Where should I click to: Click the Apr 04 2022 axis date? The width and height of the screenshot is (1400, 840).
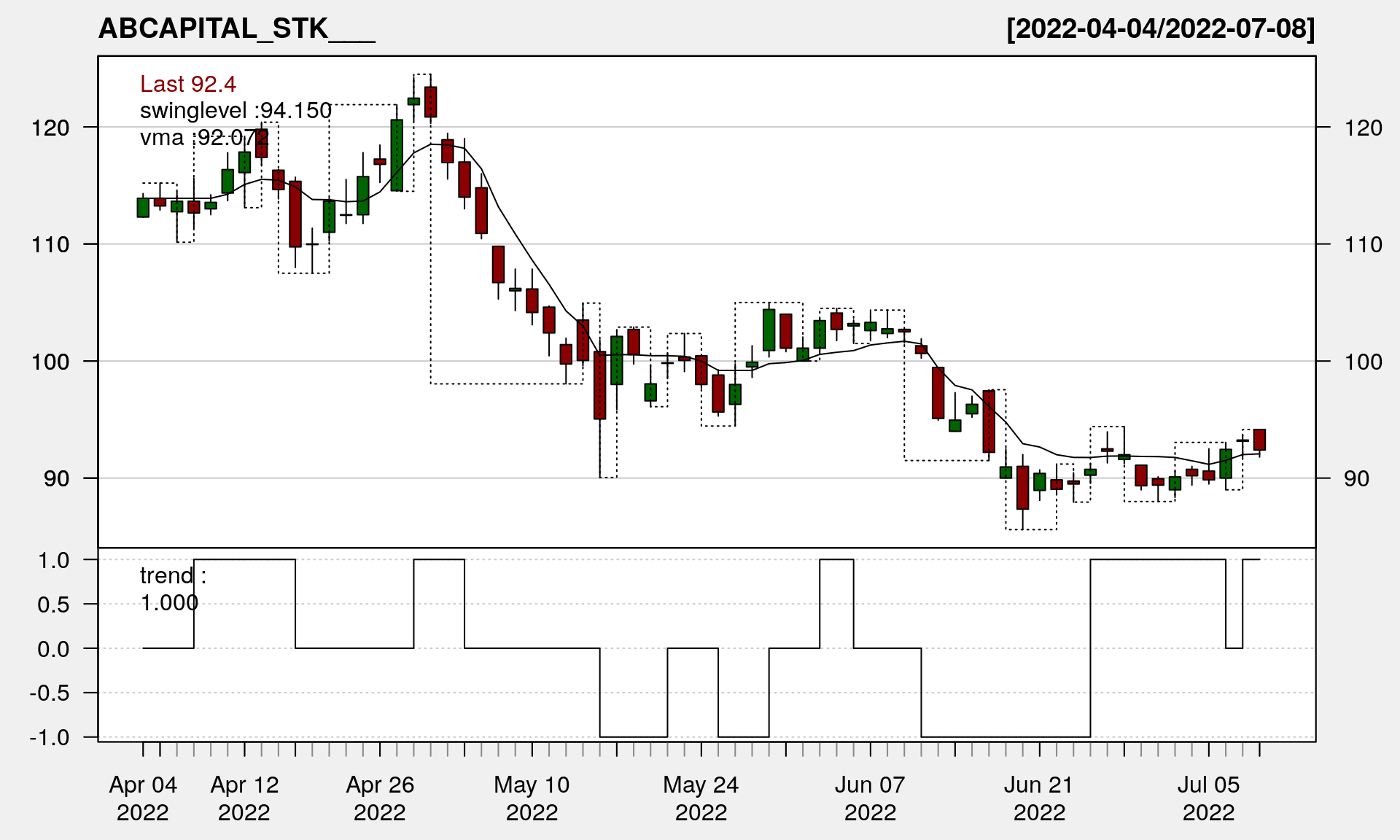(143, 798)
